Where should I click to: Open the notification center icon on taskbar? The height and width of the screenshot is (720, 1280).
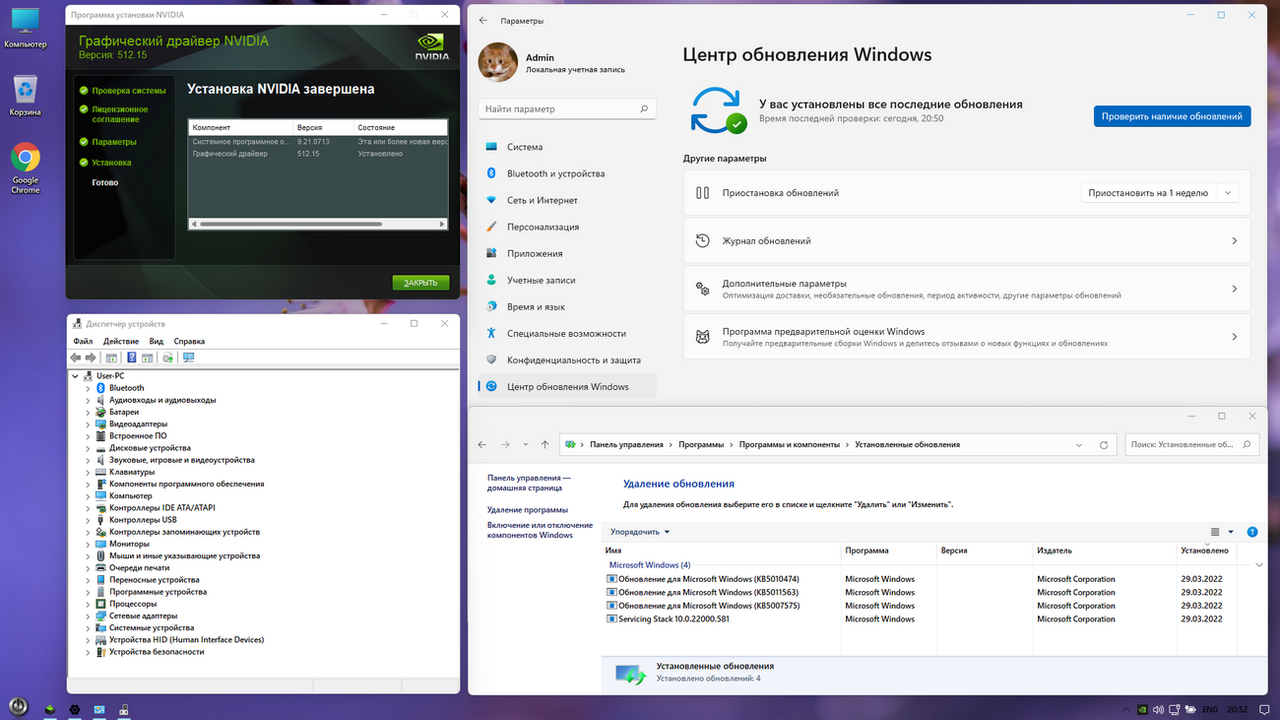coord(1262,709)
